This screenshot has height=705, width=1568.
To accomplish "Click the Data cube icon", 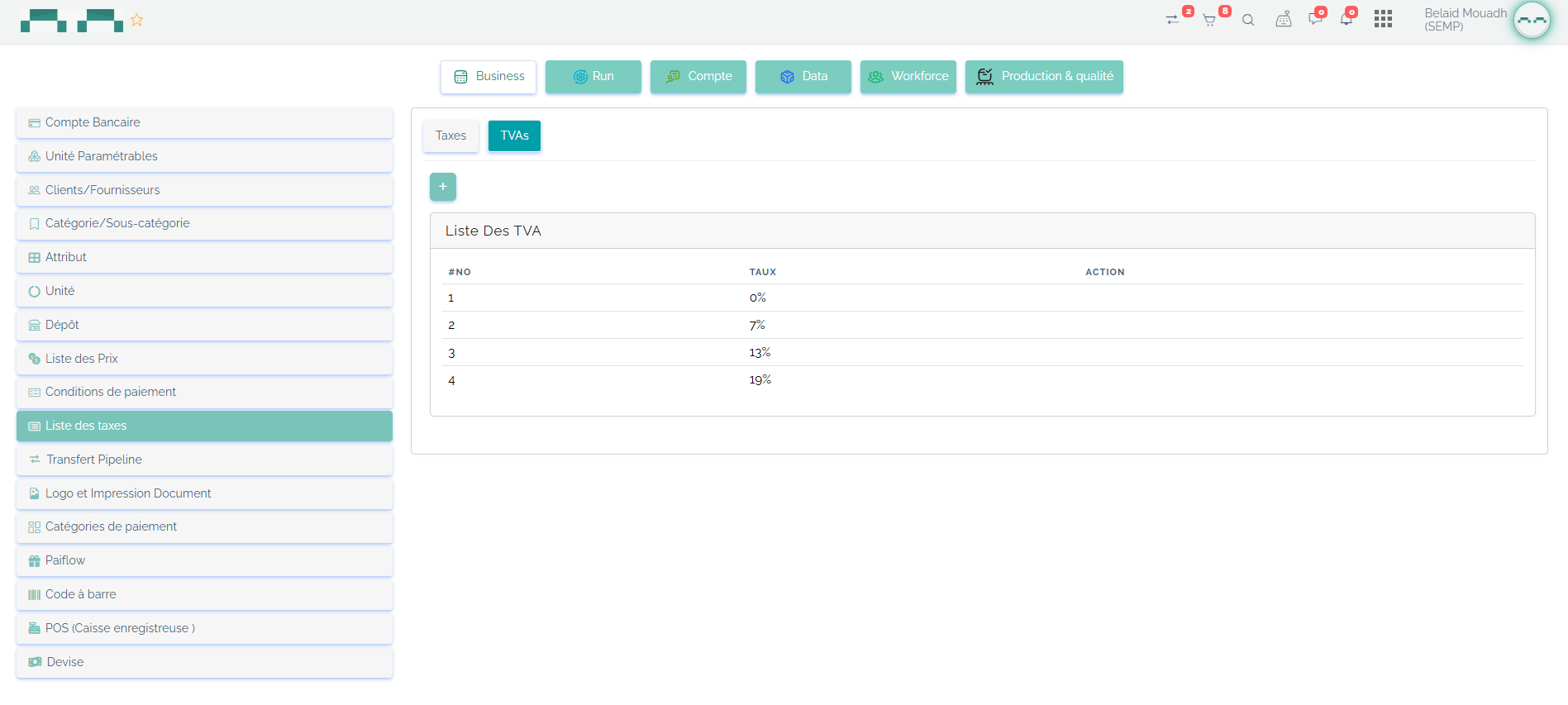I will 787,77.
